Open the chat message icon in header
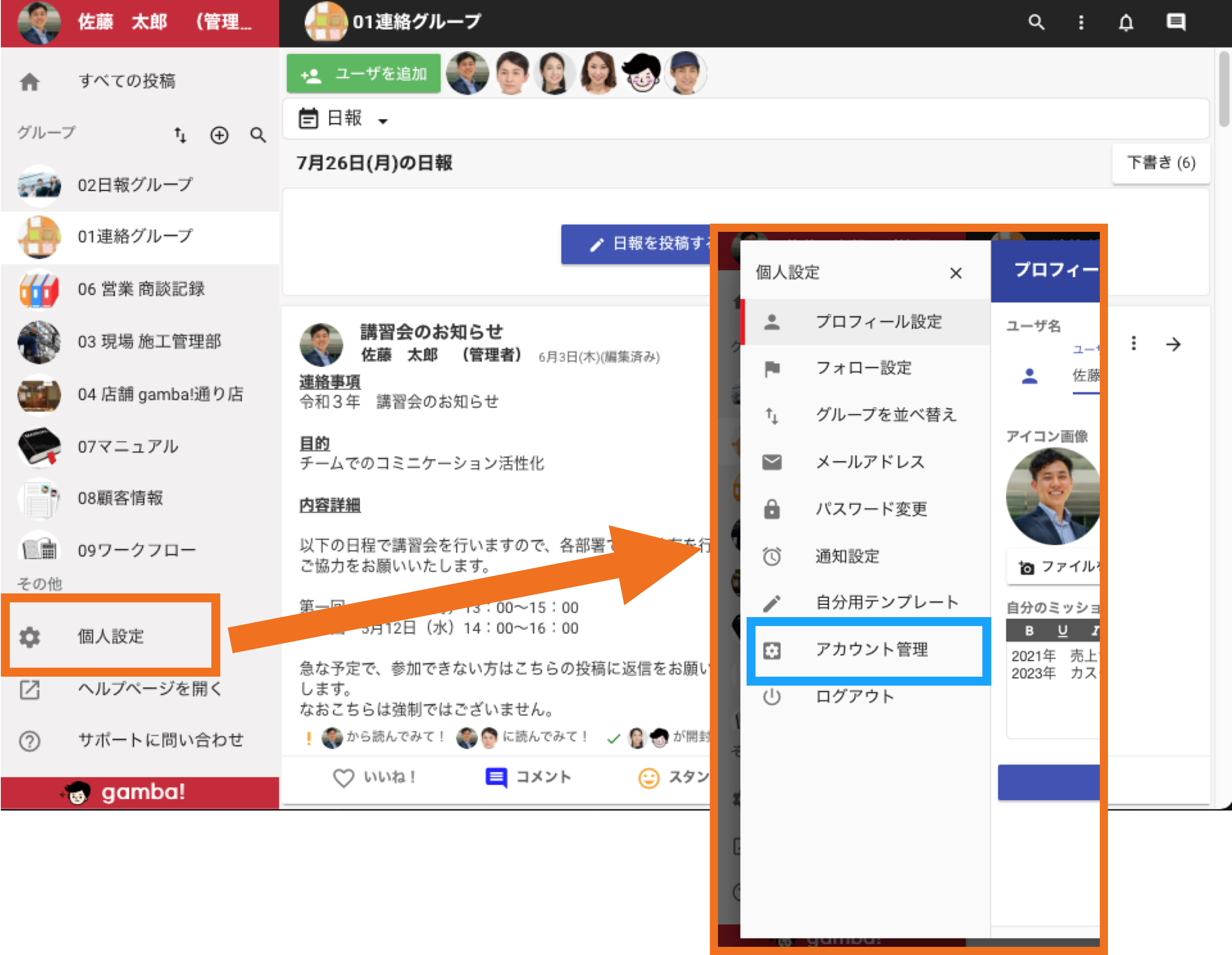Image resolution: width=1232 pixels, height=955 pixels. 1176,22
